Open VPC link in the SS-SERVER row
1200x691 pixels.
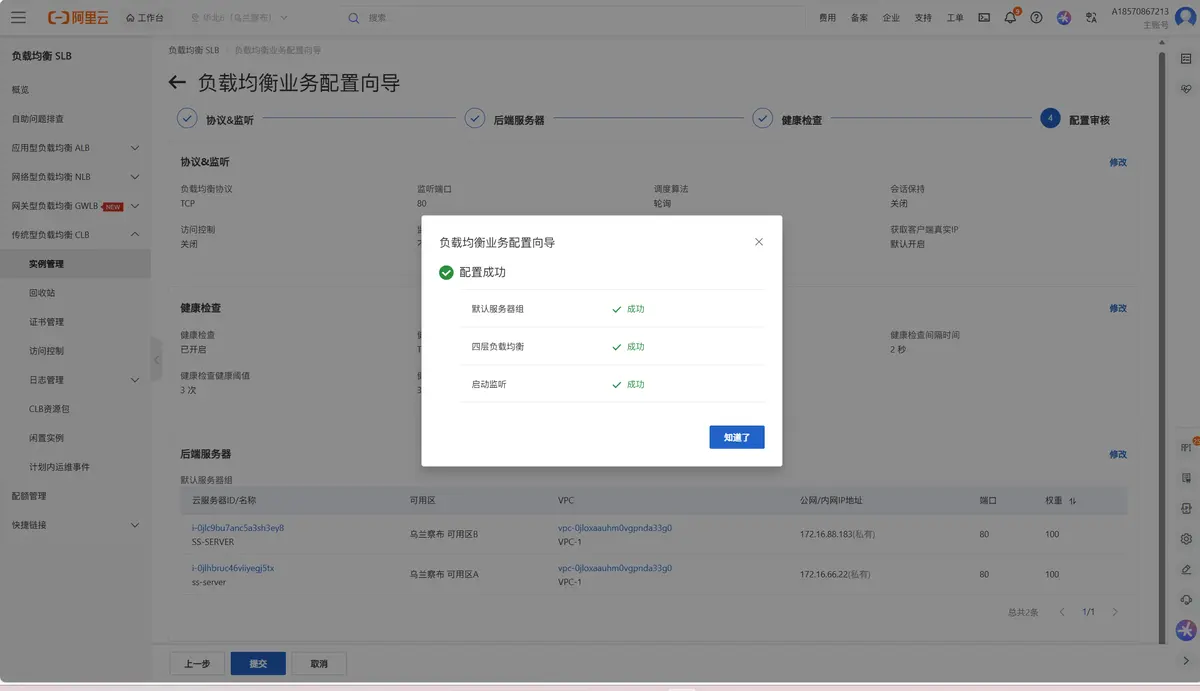click(615, 528)
